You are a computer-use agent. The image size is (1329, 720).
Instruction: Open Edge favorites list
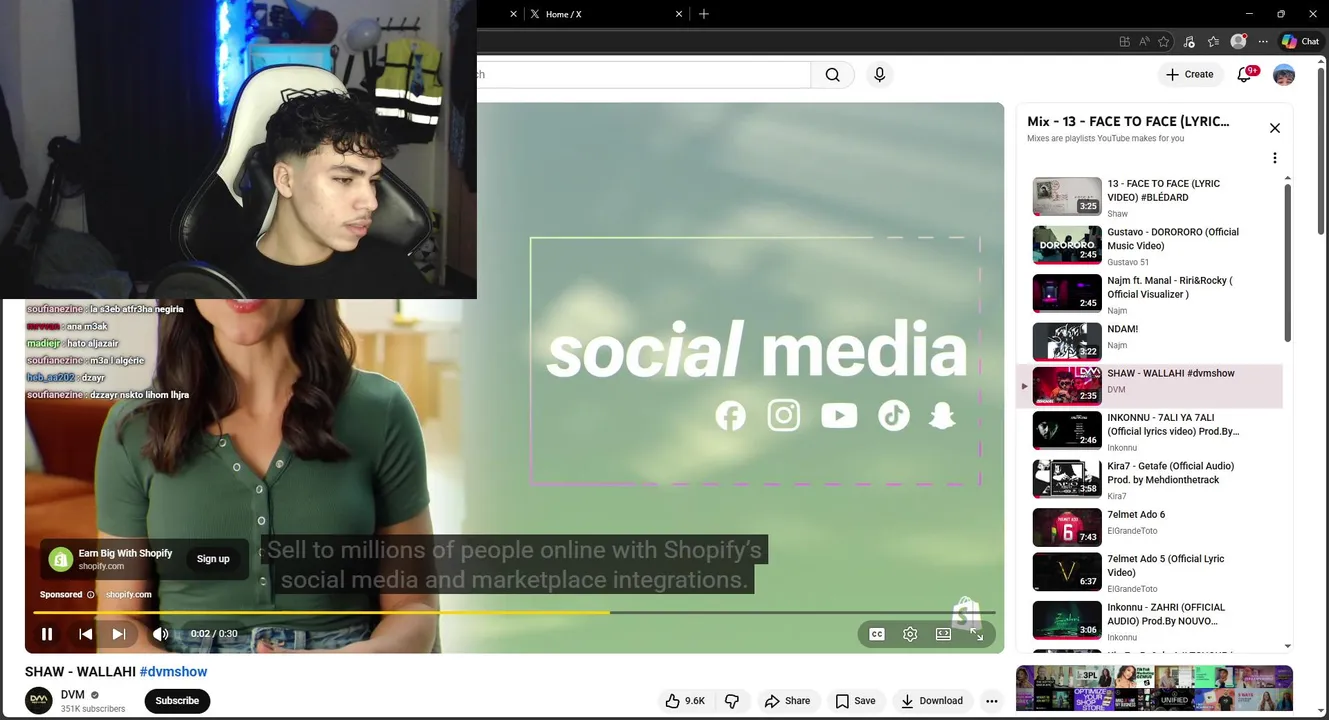click(x=1213, y=41)
